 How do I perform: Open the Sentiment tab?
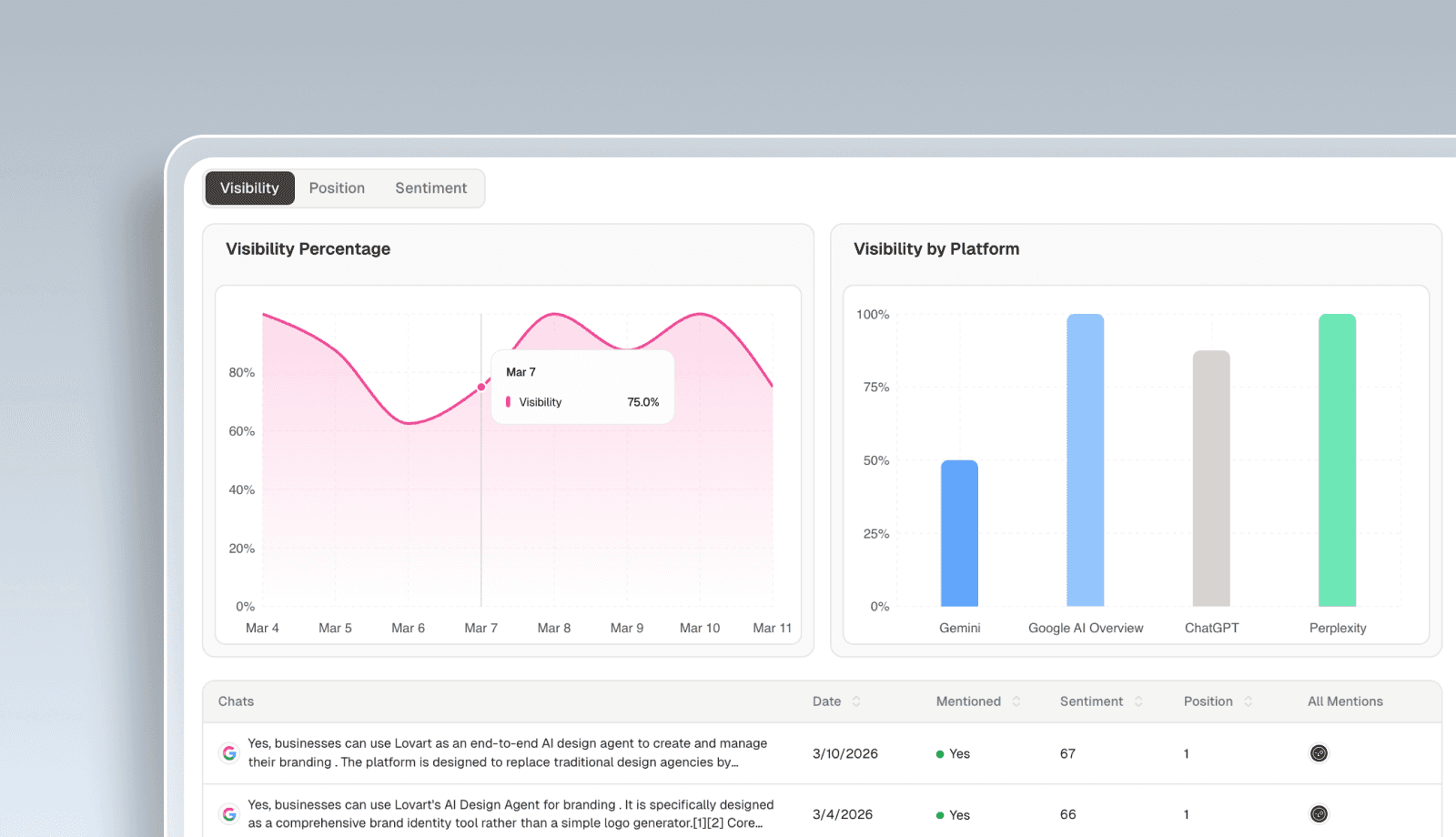click(430, 188)
